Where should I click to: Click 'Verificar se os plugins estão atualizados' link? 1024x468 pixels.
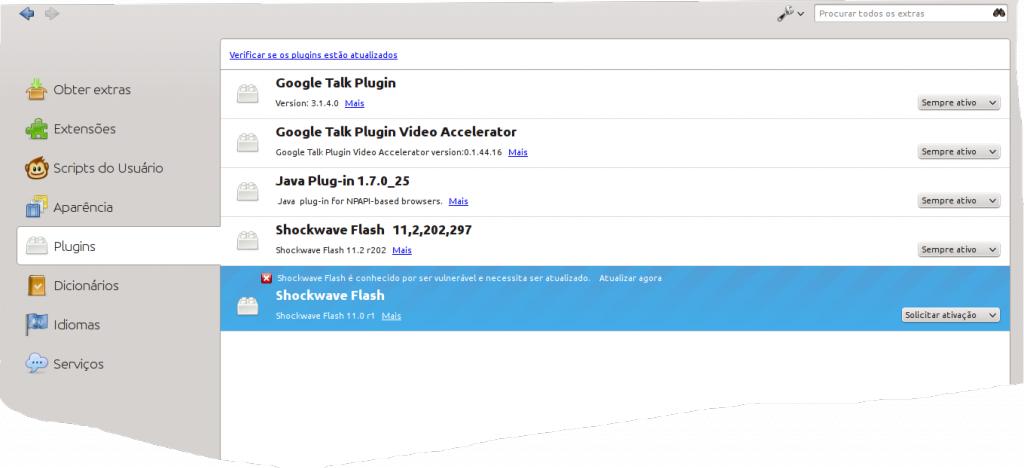pyautogui.click(x=313, y=55)
